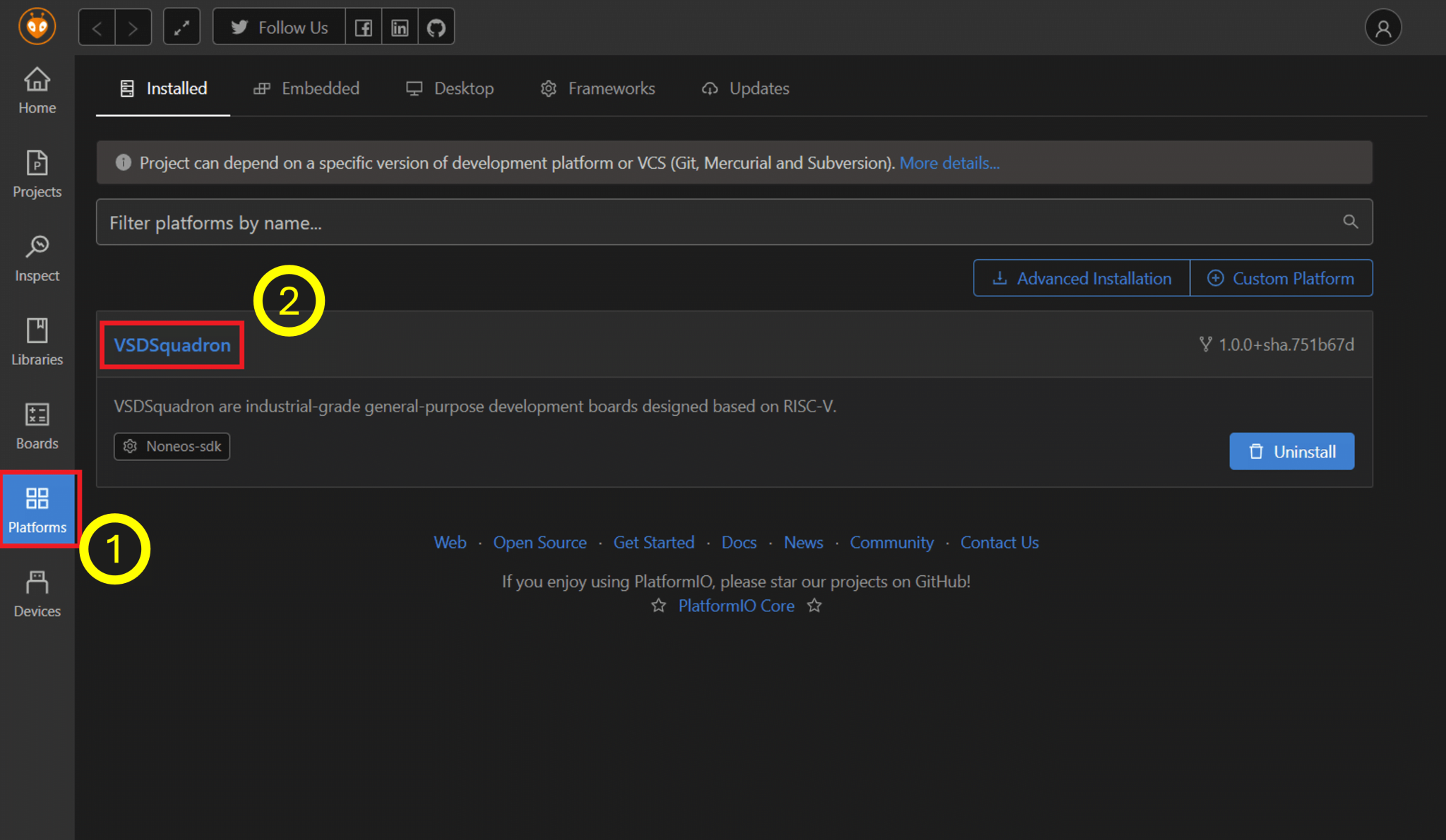Screen dimensions: 1446x840
Task: Click the Uninstall button for VSDSquadron
Action: tap(1291, 451)
